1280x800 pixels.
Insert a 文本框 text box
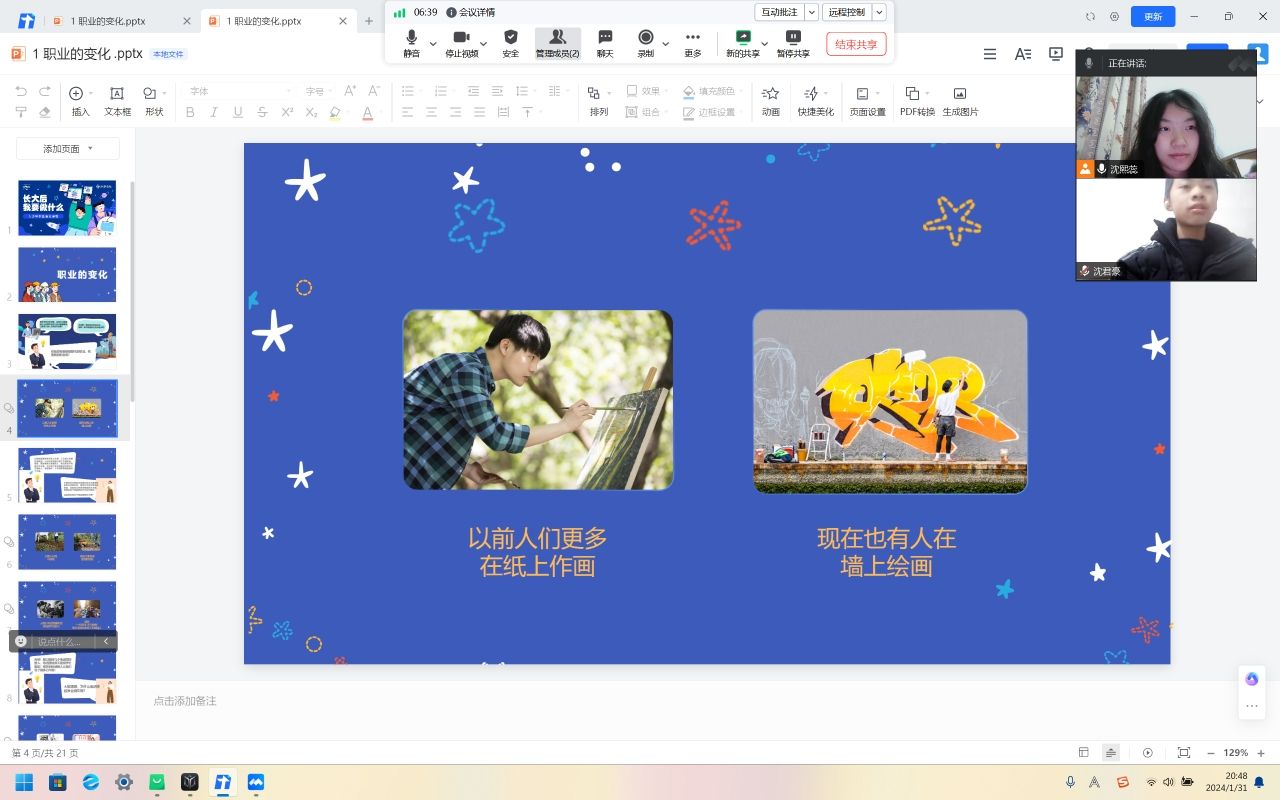[117, 94]
